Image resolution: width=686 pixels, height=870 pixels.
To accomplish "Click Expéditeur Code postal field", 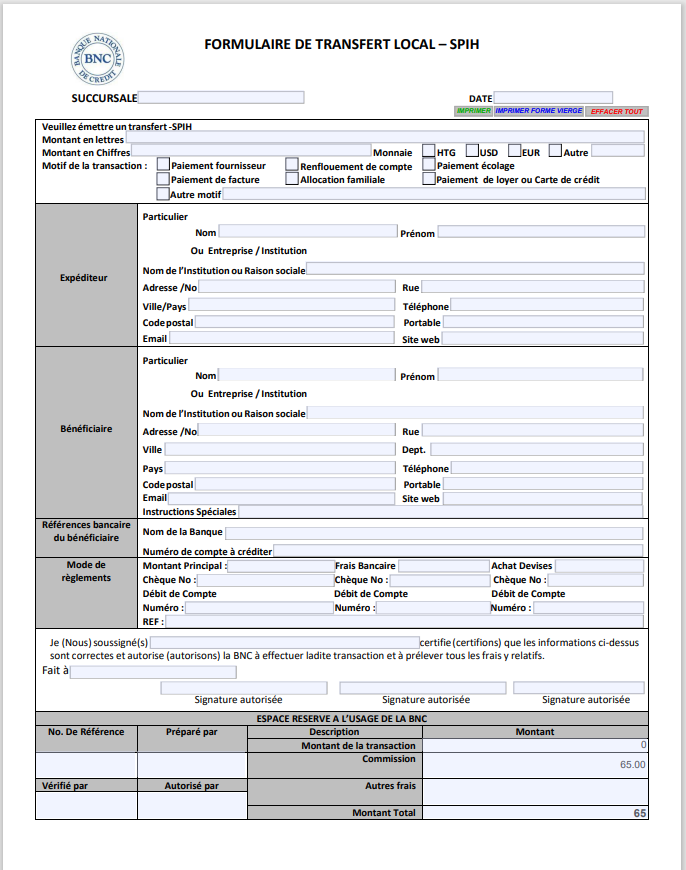I will tap(295, 322).
